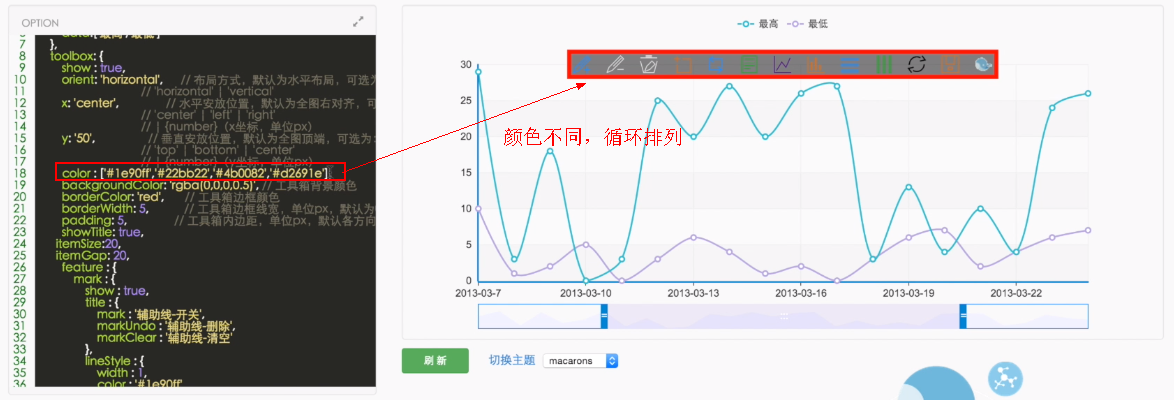
Task: Click the blue zoom reset icon
Action: [x=716, y=64]
